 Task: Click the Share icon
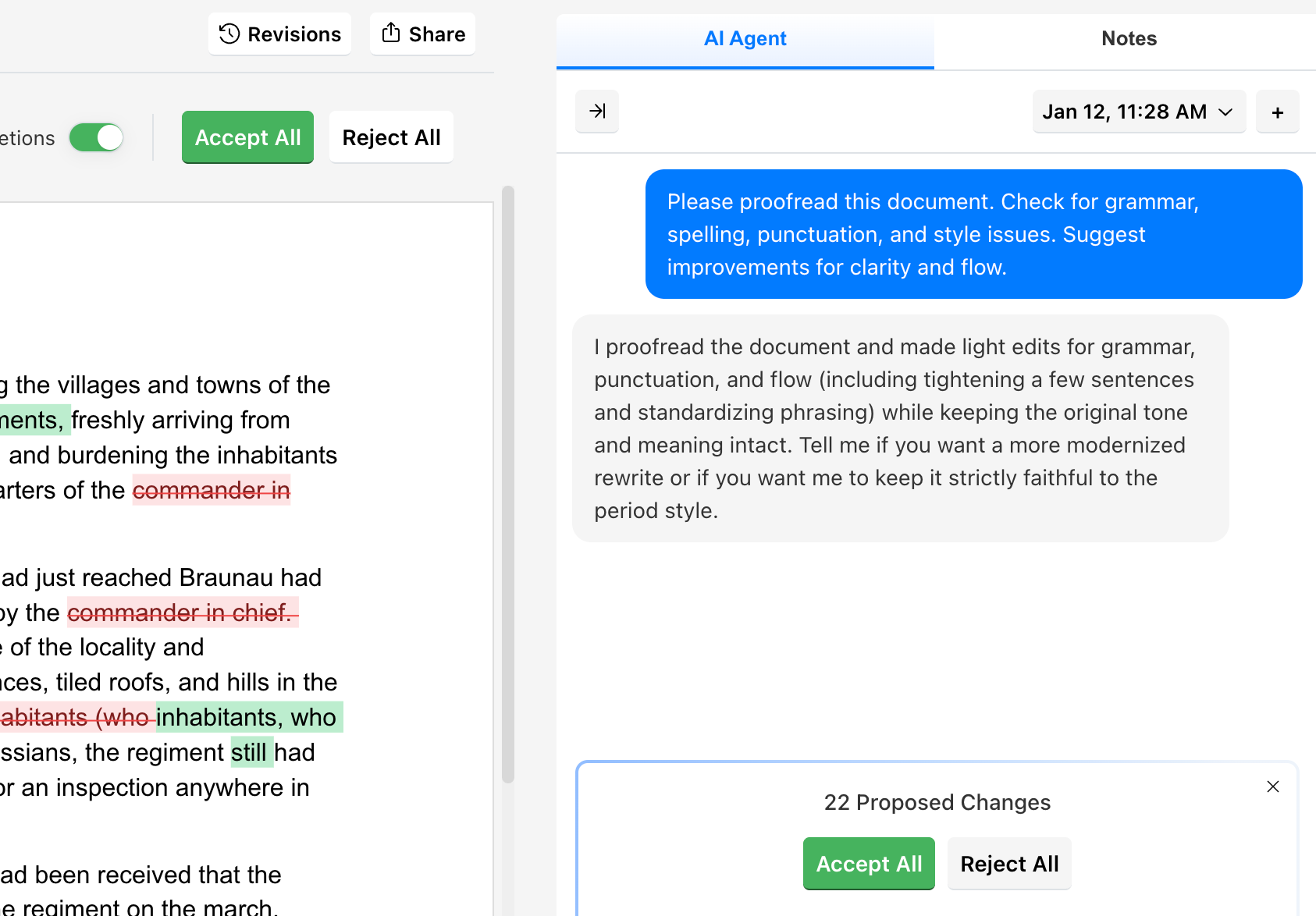(x=391, y=34)
